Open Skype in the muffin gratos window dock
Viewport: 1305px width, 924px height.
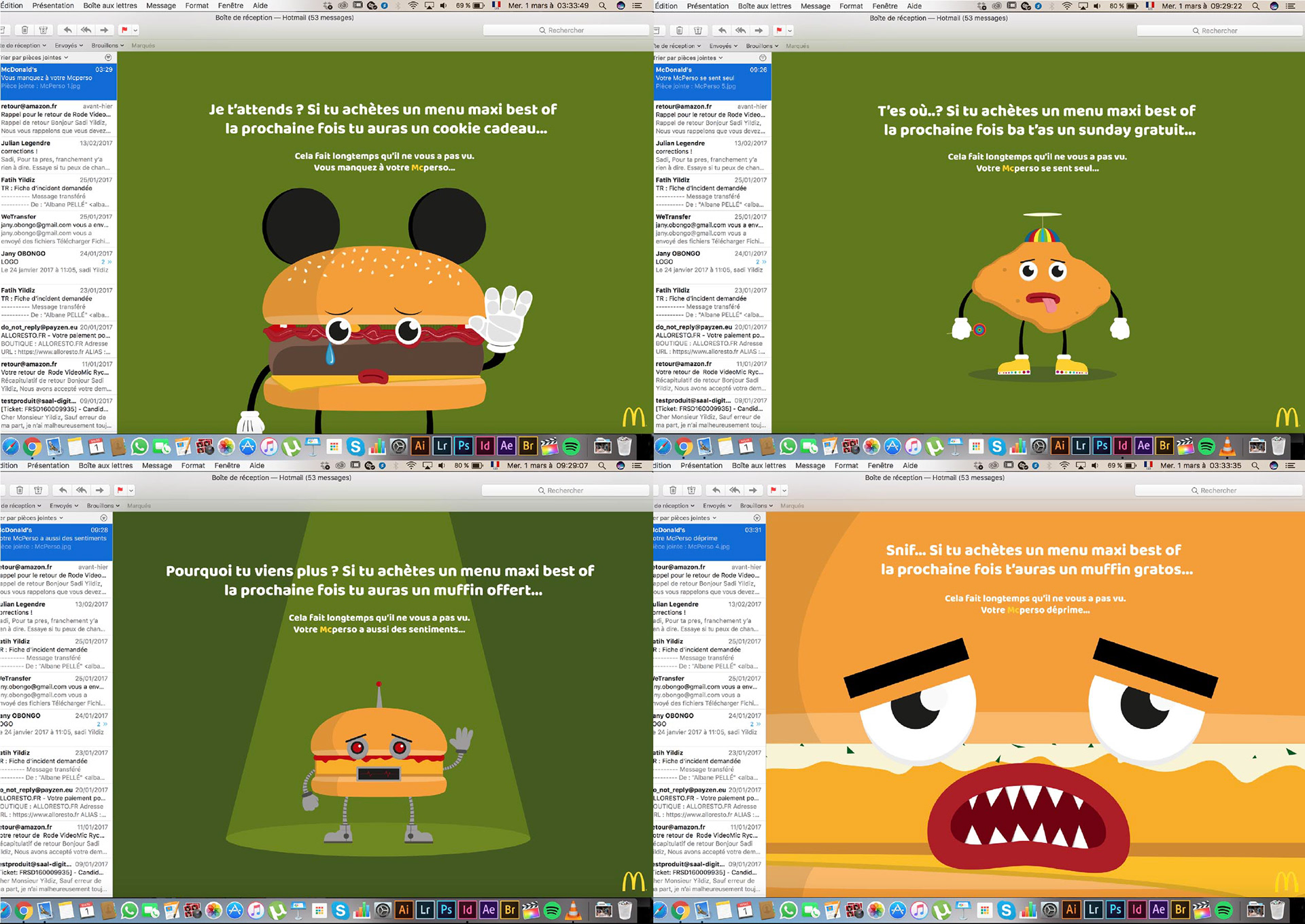coord(1007,910)
